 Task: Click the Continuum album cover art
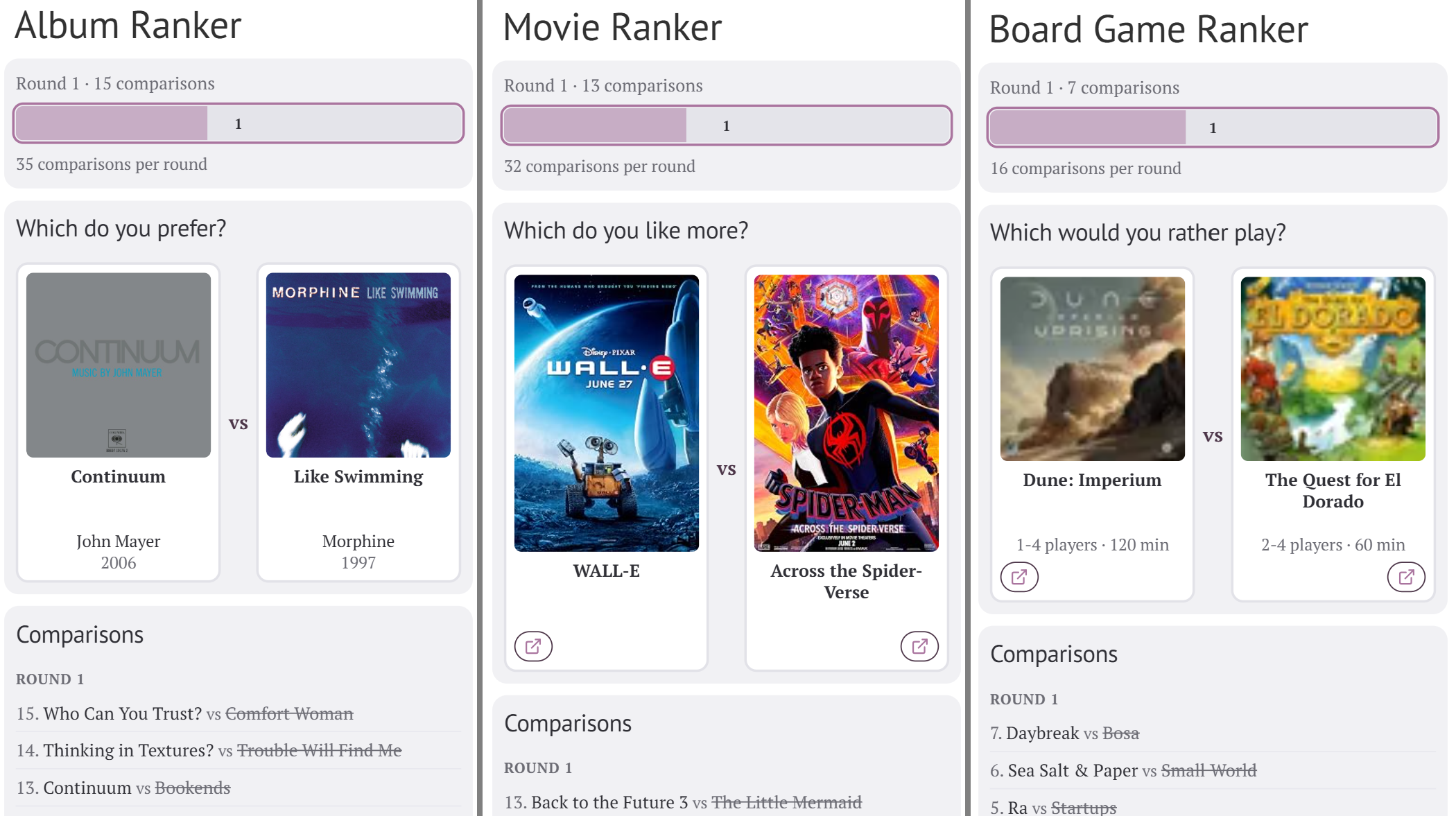(119, 365)
